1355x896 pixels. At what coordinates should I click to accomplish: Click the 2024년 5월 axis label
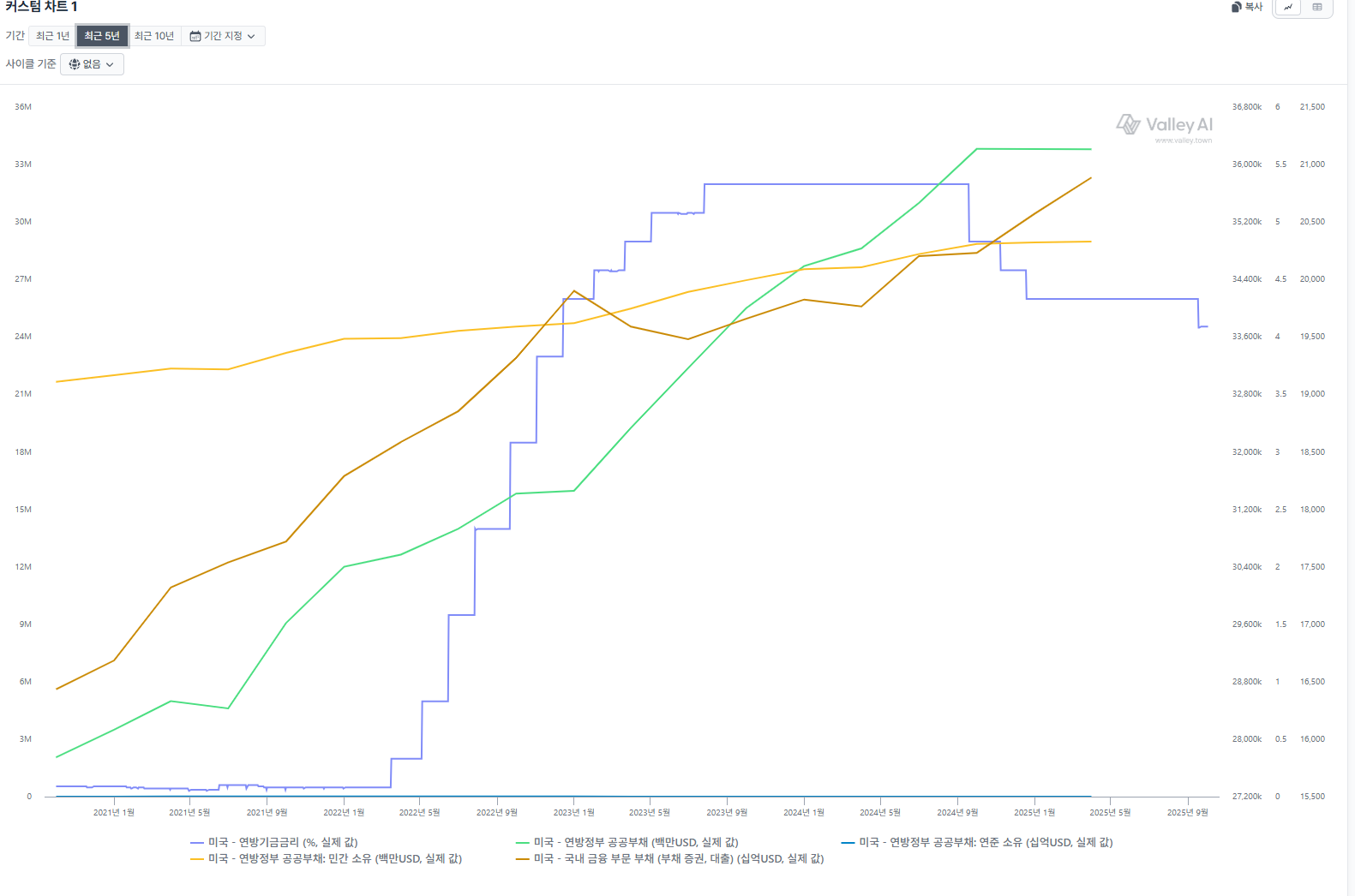click(880, 812)
